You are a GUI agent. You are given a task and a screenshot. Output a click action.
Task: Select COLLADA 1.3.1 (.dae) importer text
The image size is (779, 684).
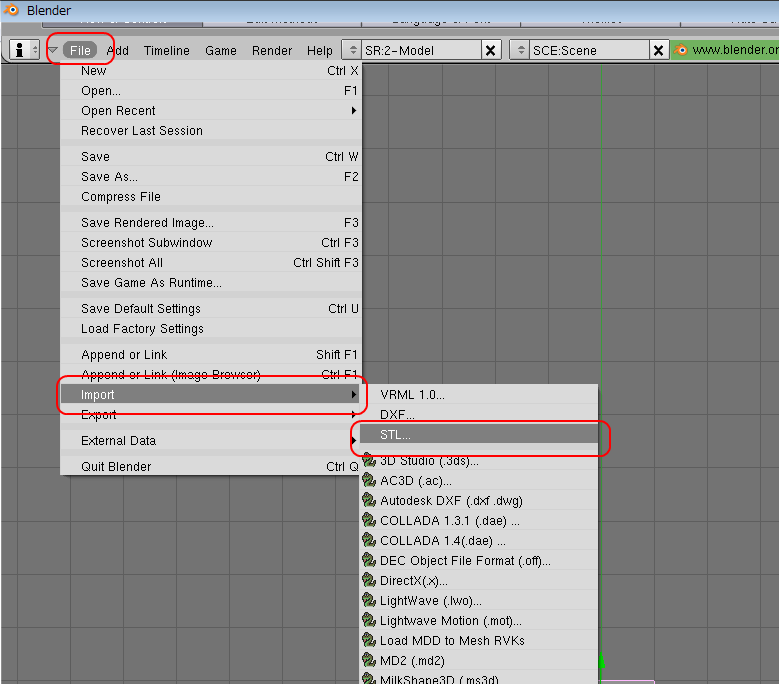[450, 521]
